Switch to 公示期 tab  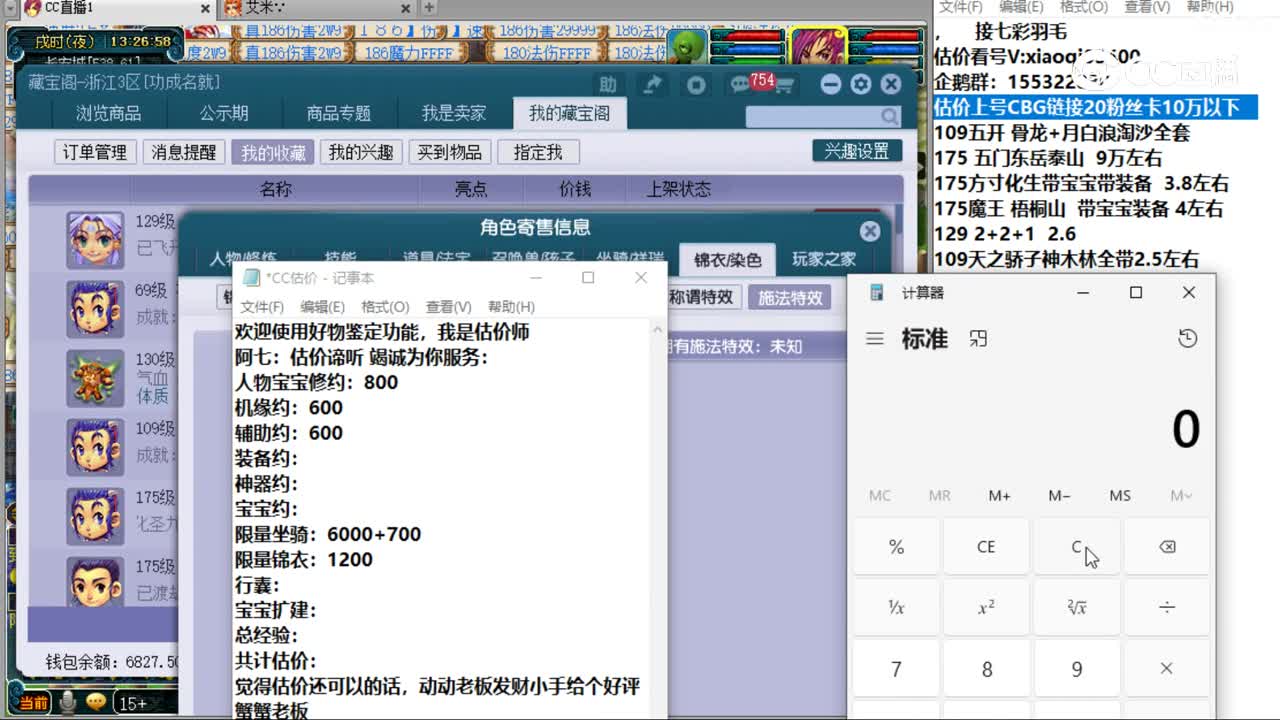tap(224, 114)
